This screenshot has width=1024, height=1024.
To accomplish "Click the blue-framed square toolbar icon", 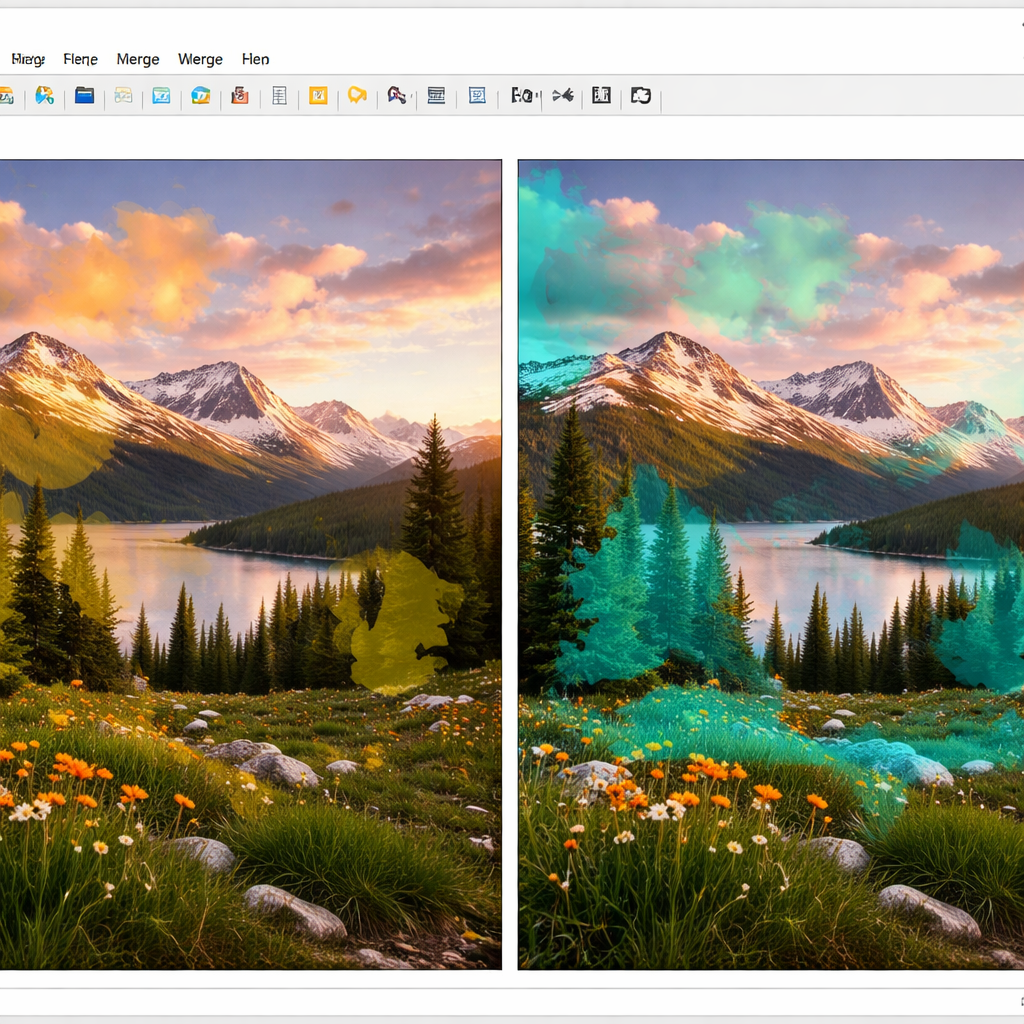I will point(477,96).
